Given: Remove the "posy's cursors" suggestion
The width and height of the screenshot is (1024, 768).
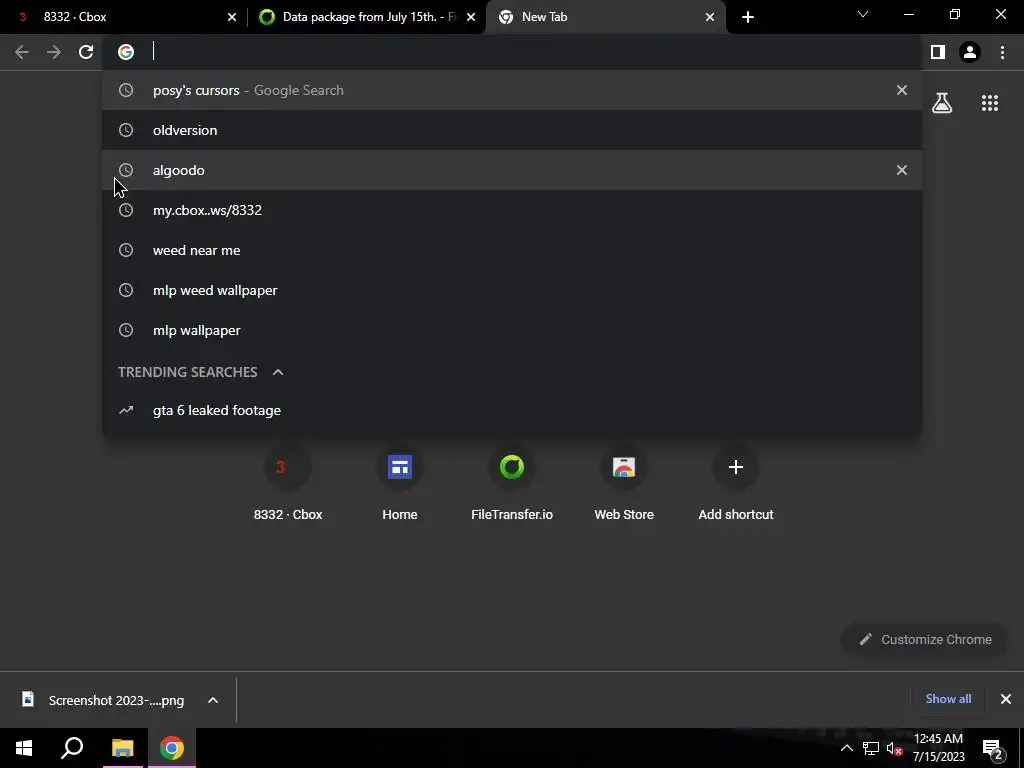Looking at the screenshot, I should 902,90.
